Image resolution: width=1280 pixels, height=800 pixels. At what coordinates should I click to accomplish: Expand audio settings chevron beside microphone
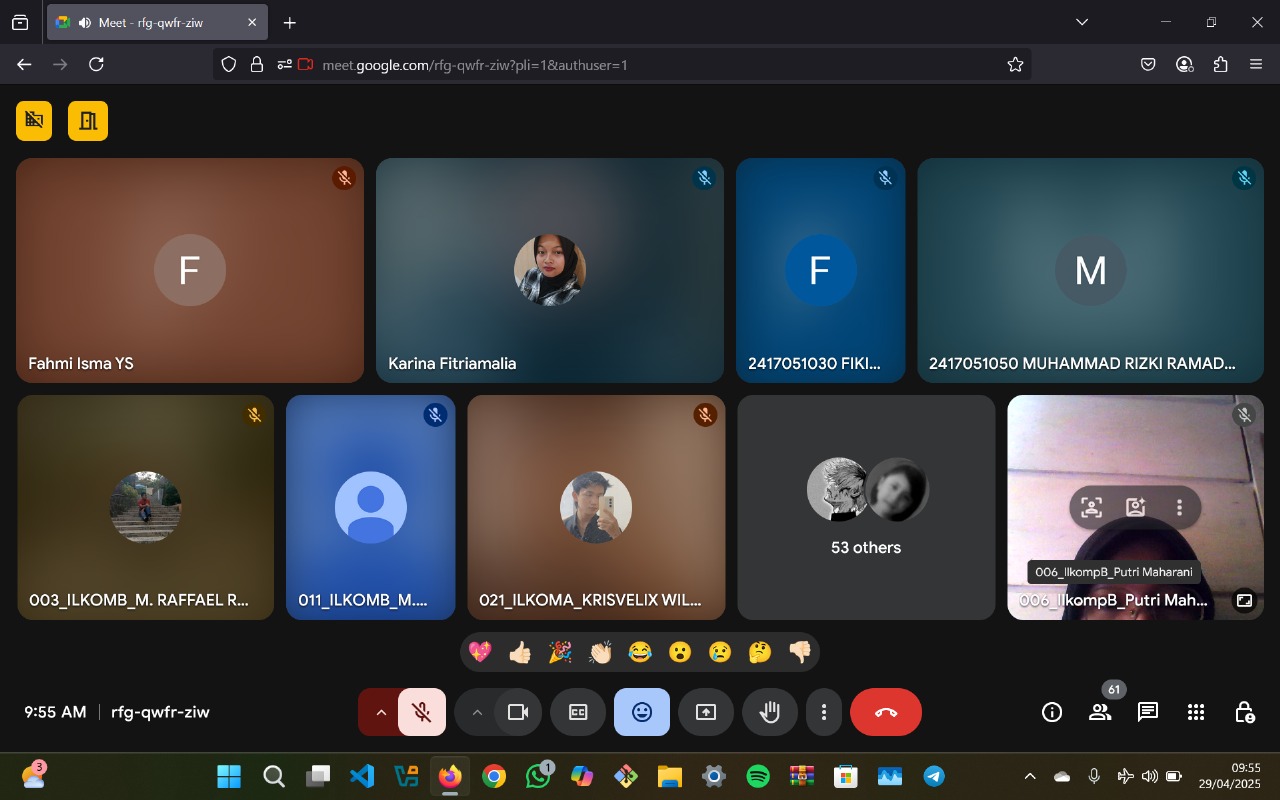coord(380,712)
